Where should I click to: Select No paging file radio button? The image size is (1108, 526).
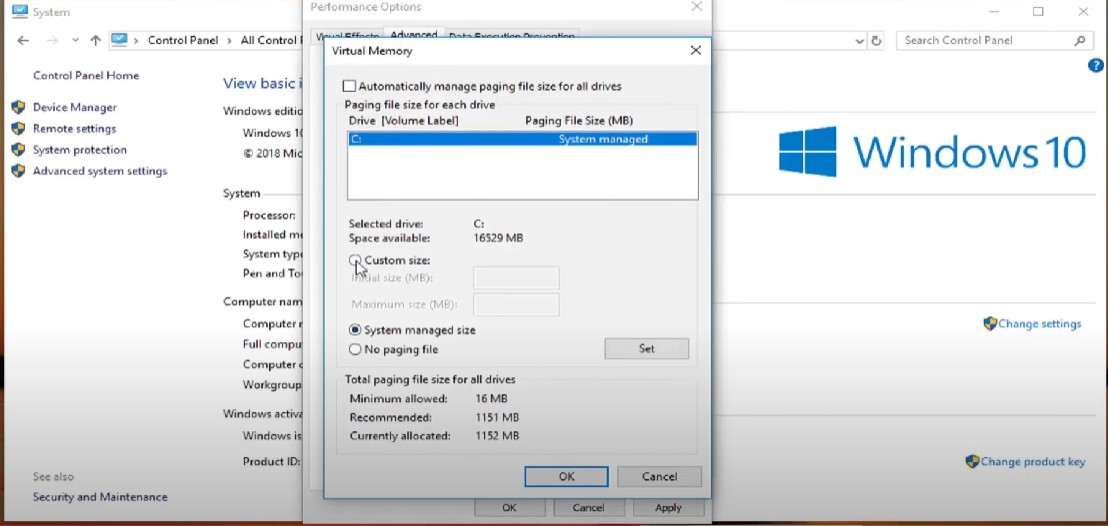click(355, 349)
